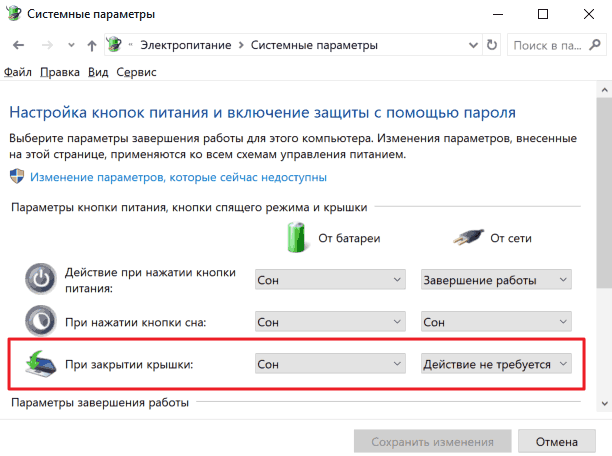Click the shield icon beside settings link
The width and height of the screenshot is (612, 456).
pos(17,176)
